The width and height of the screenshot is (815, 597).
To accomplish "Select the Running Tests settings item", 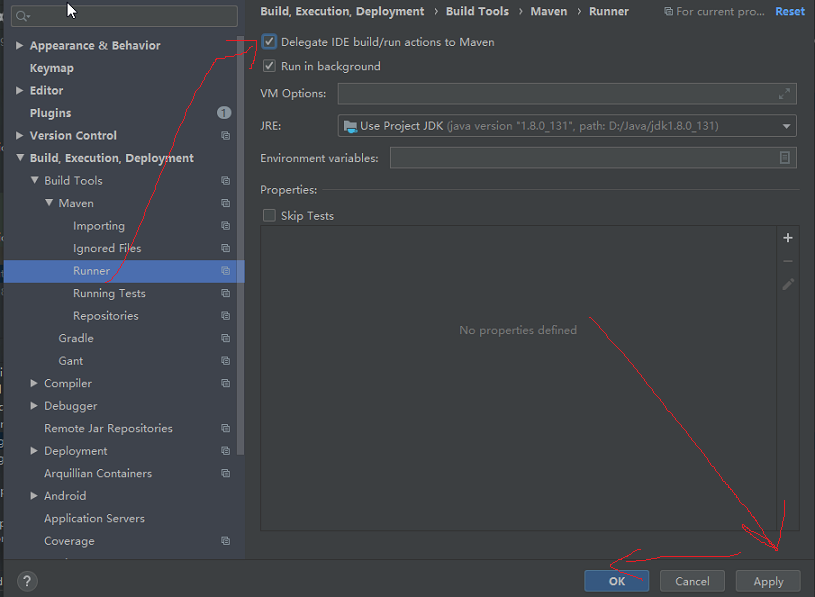I will click(x=109, y=294).
